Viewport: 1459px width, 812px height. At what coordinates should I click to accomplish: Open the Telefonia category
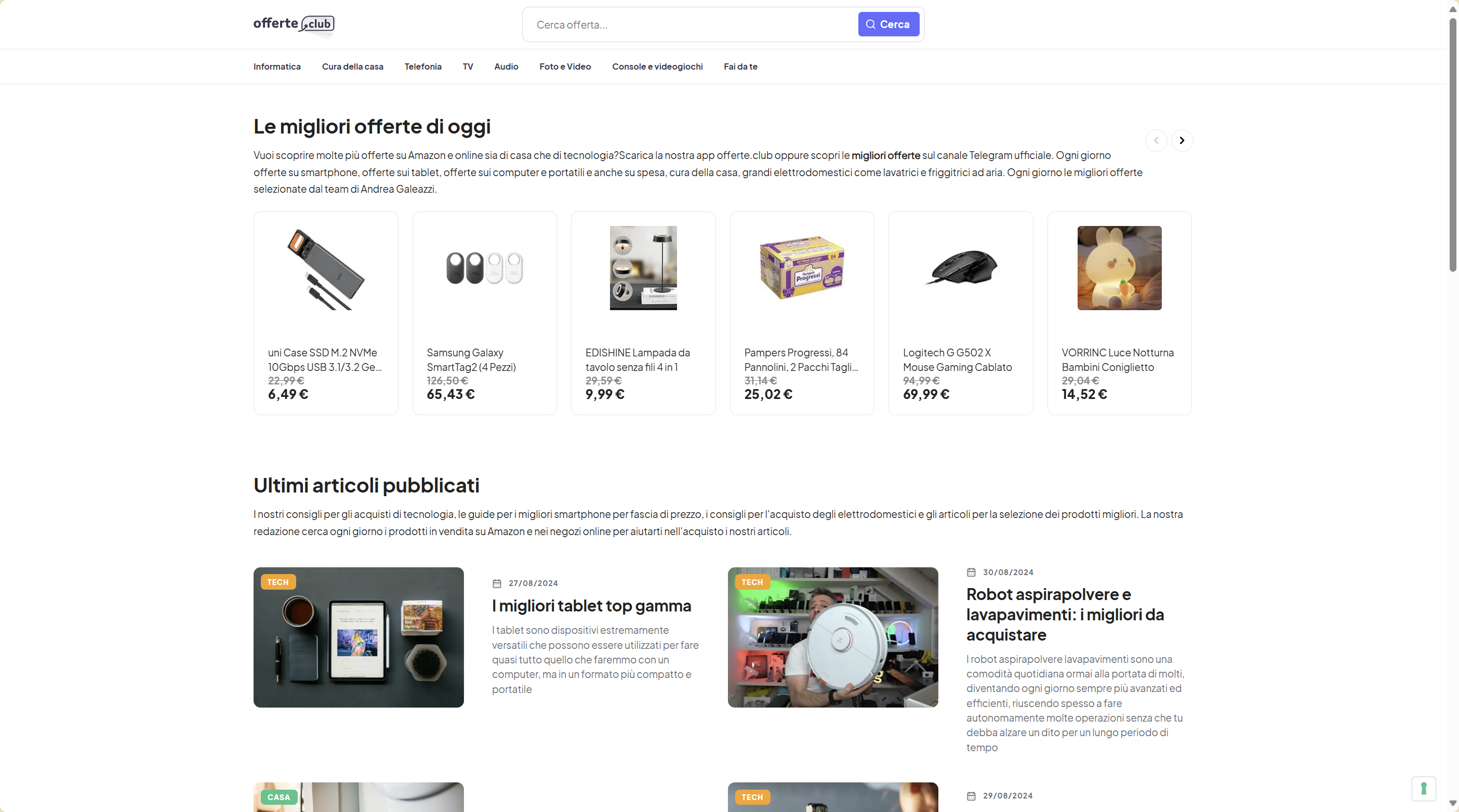[x=422, y=67]
